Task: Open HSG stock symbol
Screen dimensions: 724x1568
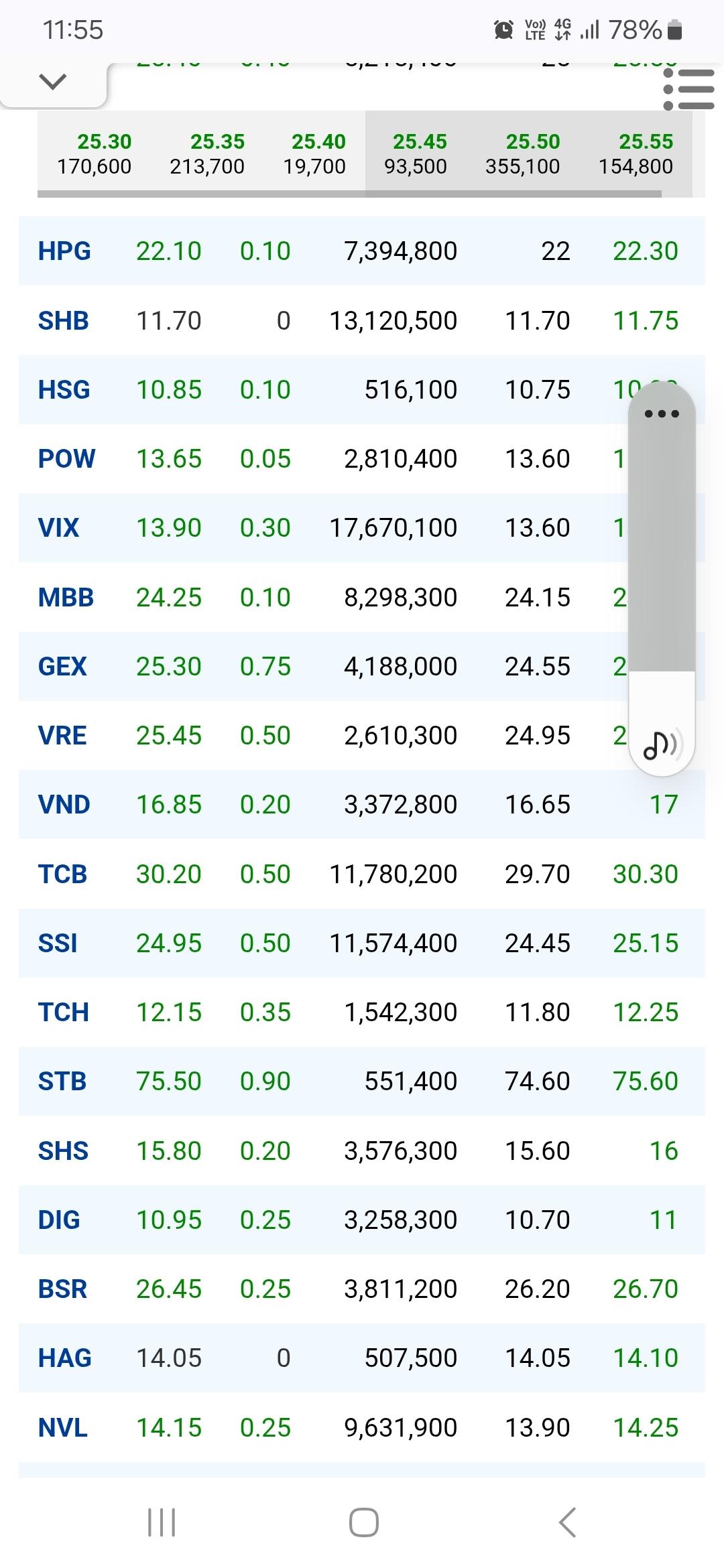Action: [64, 390]
